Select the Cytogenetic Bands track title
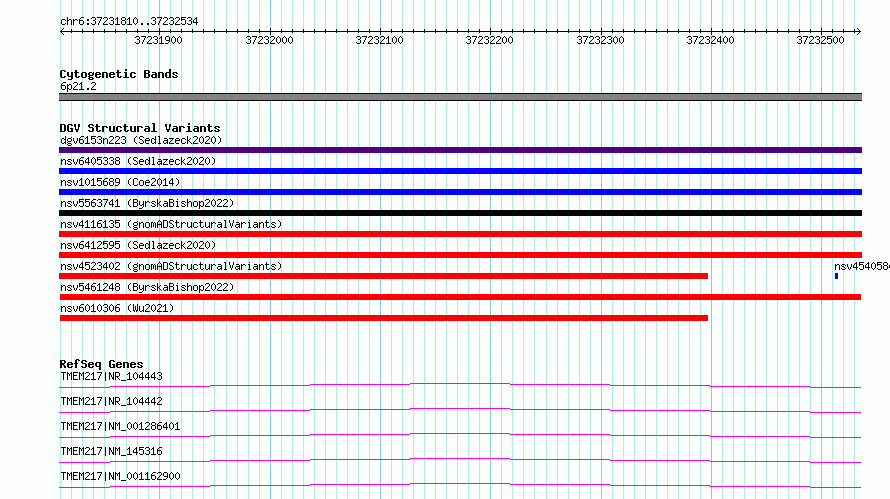The width and height of the screenshot is (890, 499). pyautogui.click(x=119, y=74)
